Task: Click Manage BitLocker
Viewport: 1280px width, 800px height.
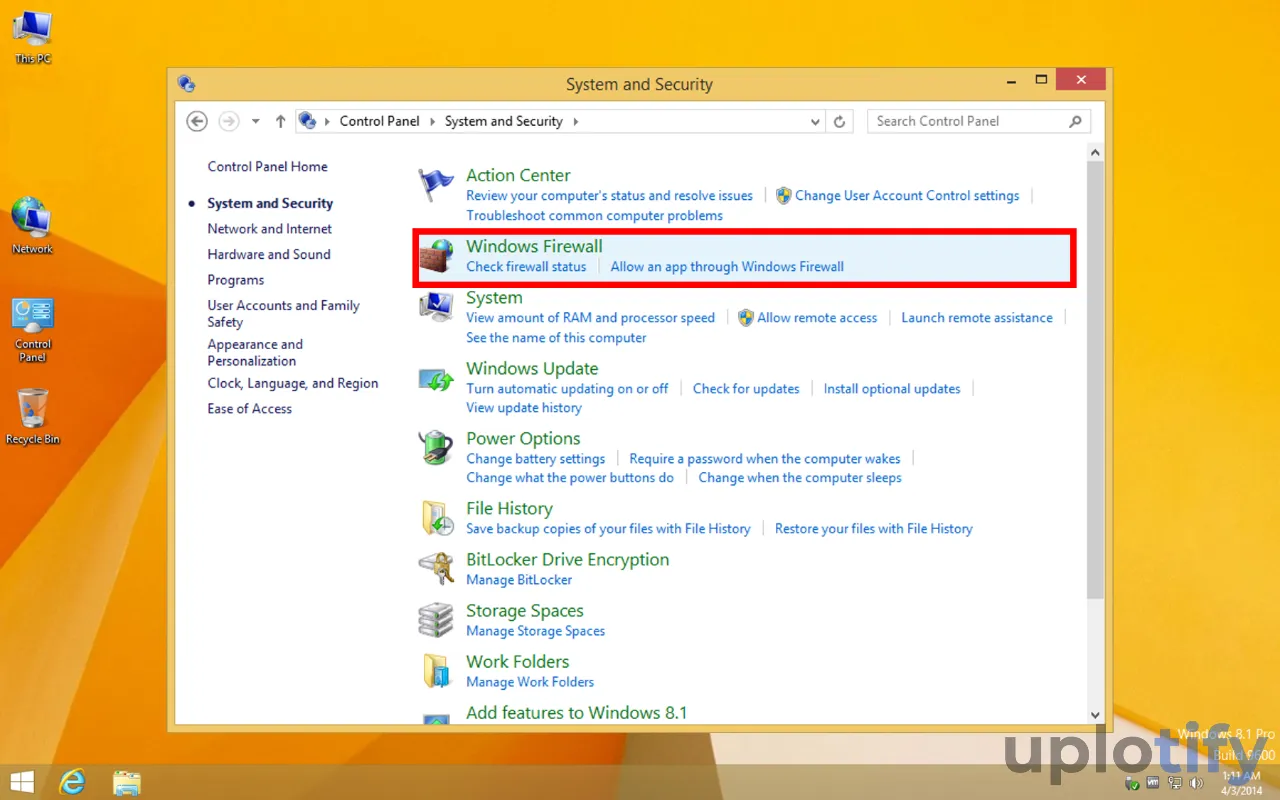Action: pyautogui.click(x=519, y=580)
